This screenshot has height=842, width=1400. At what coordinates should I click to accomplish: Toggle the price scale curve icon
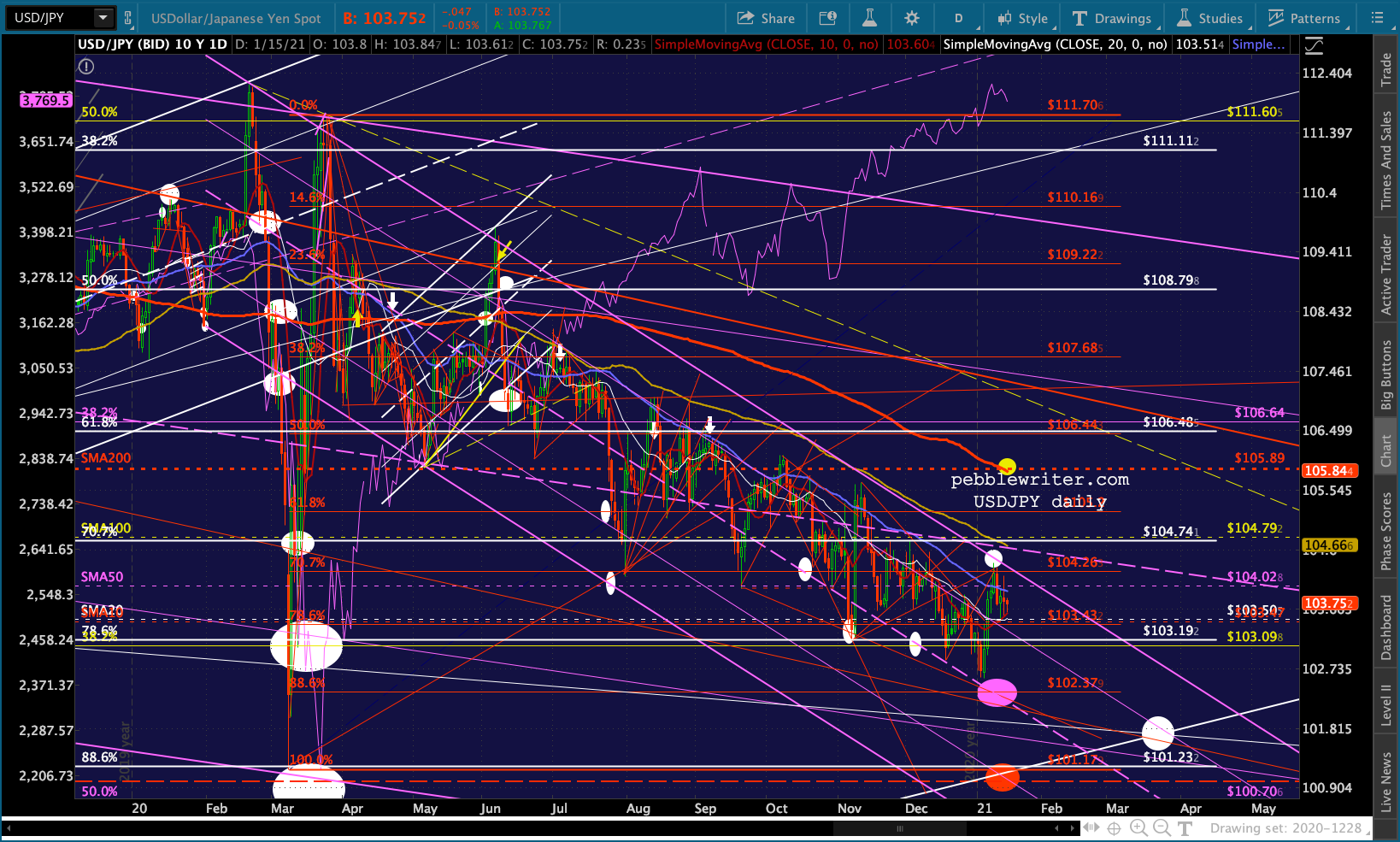(x=1314, y=45)
